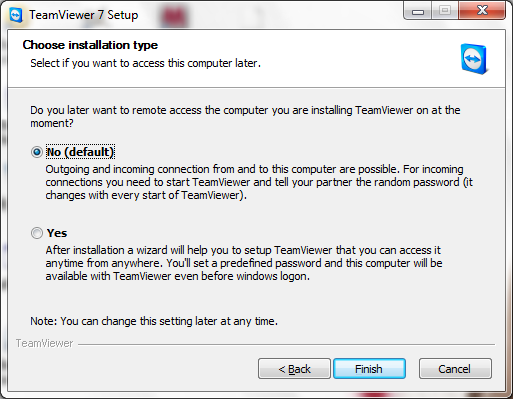Click the grey TeamViewer branding label above the buttons
The width and height of the screenshot is (513, 399).
click(44, 343)
